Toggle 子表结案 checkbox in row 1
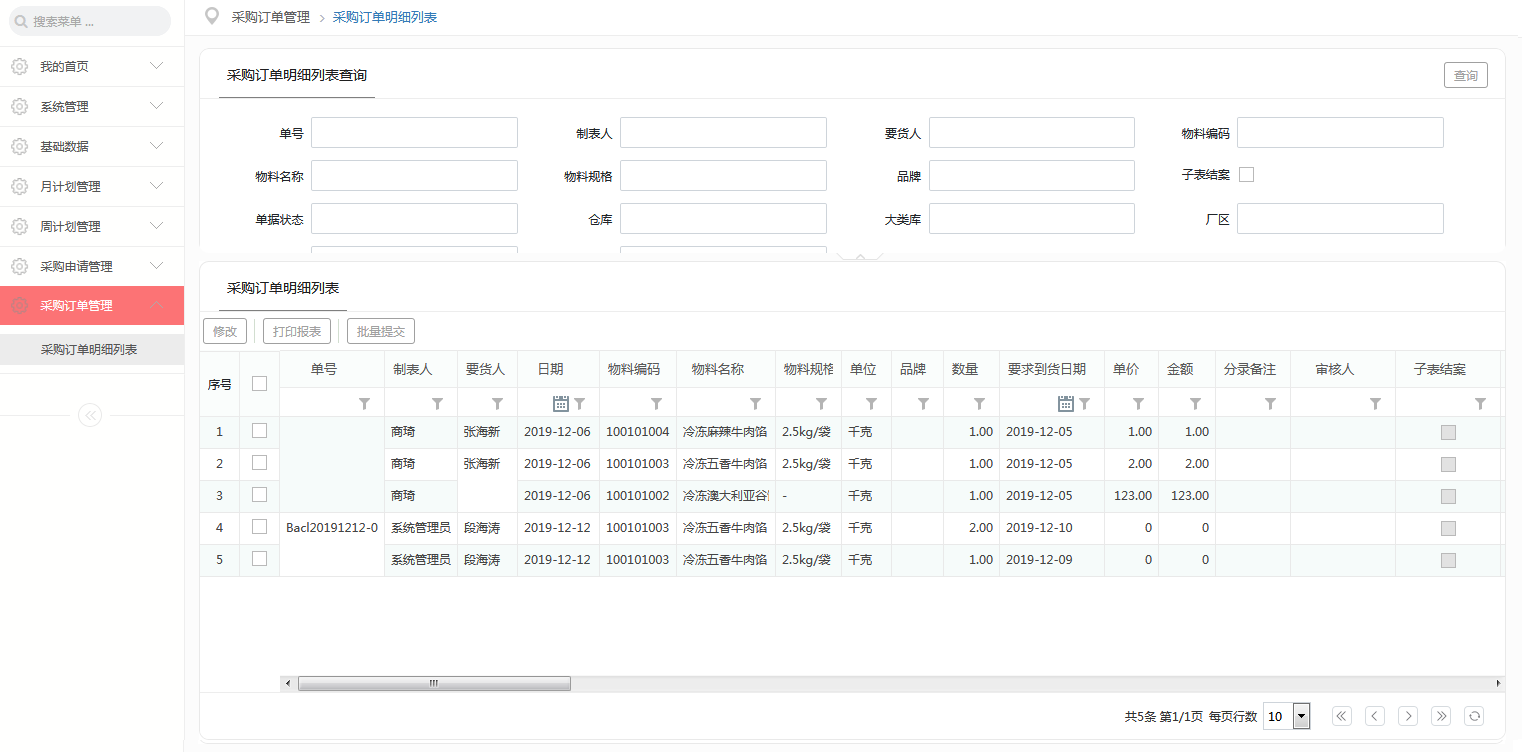Image resolution: width=1522 pixels, height=752 pixels. tap(1448, 432)
